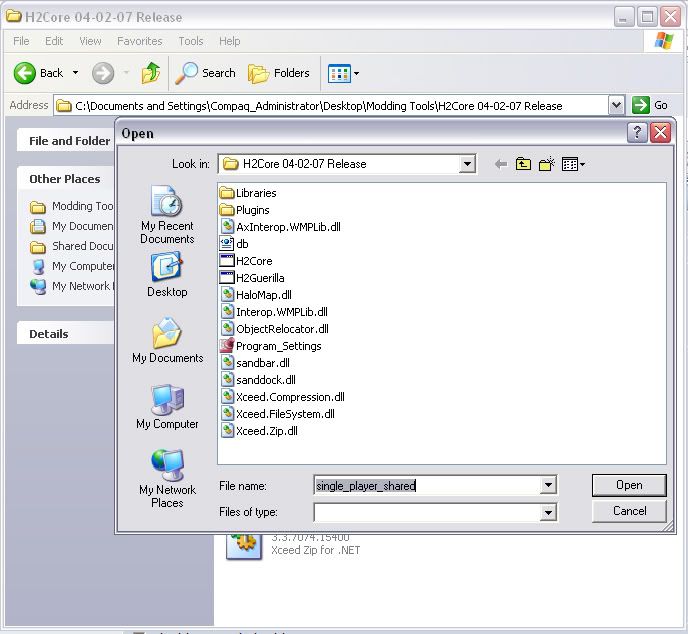Click the Forward arrow icon in Explorer toolbar
Viewport: 688px width, 634px height.
click(103, 73)
